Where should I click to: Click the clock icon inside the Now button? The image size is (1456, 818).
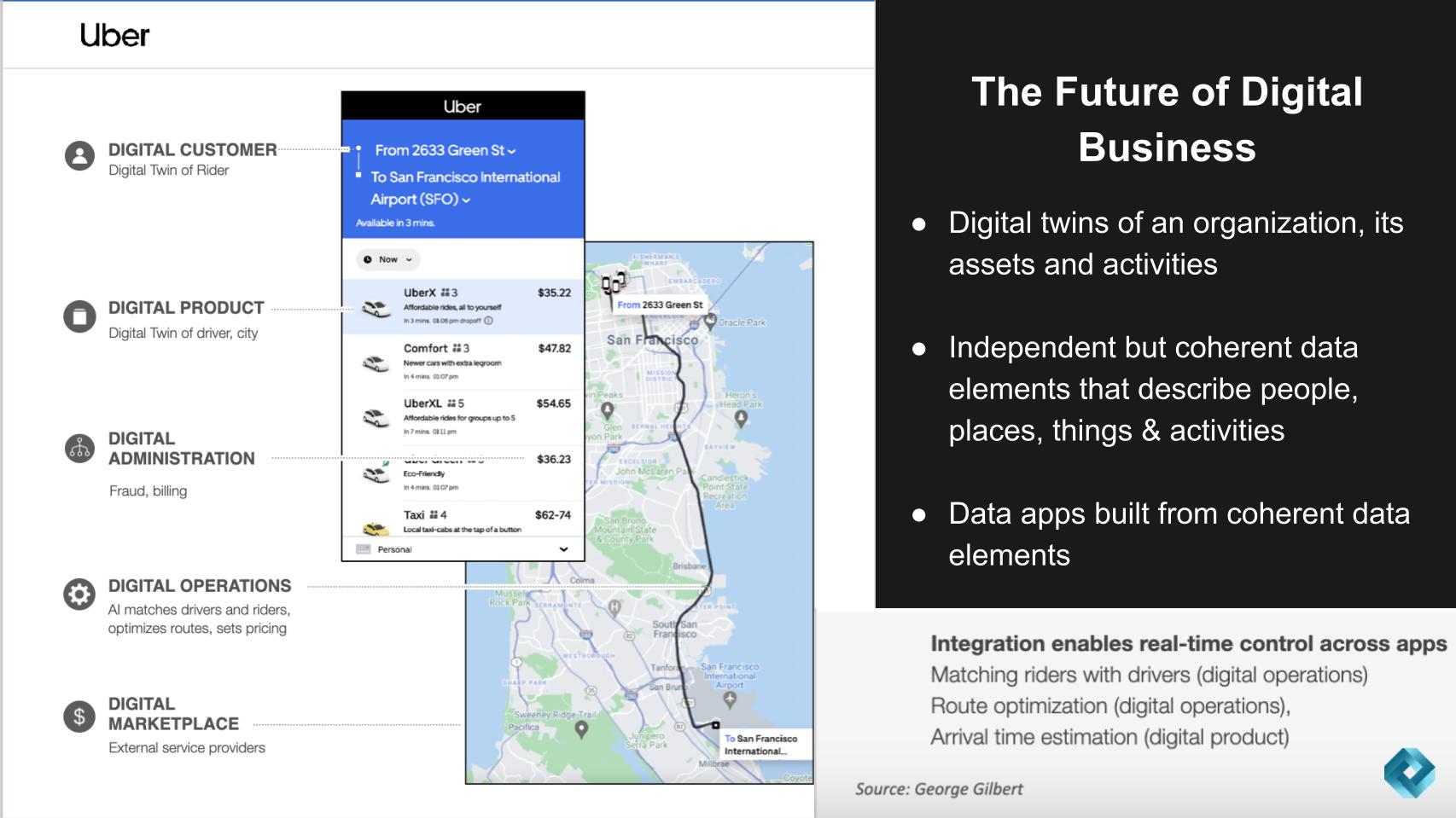click(367, 260)
